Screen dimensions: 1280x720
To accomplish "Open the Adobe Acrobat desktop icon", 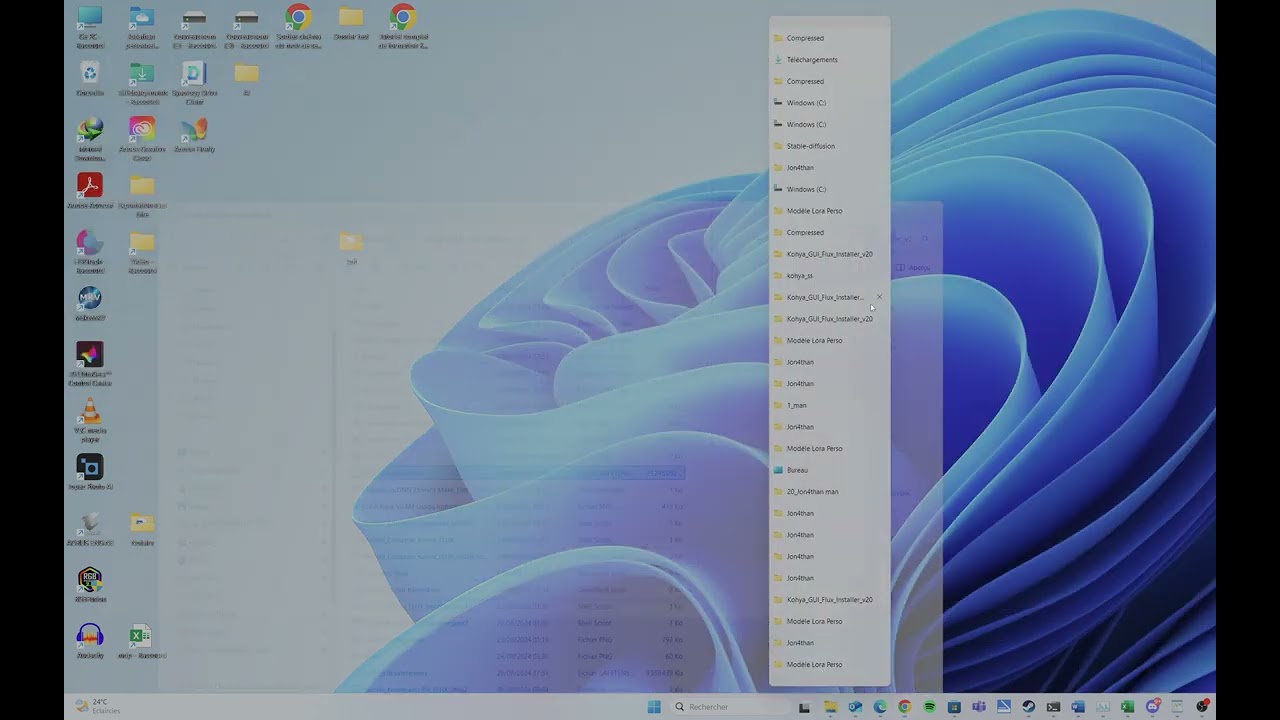I will pyautogui.click(x=90, y=187).
